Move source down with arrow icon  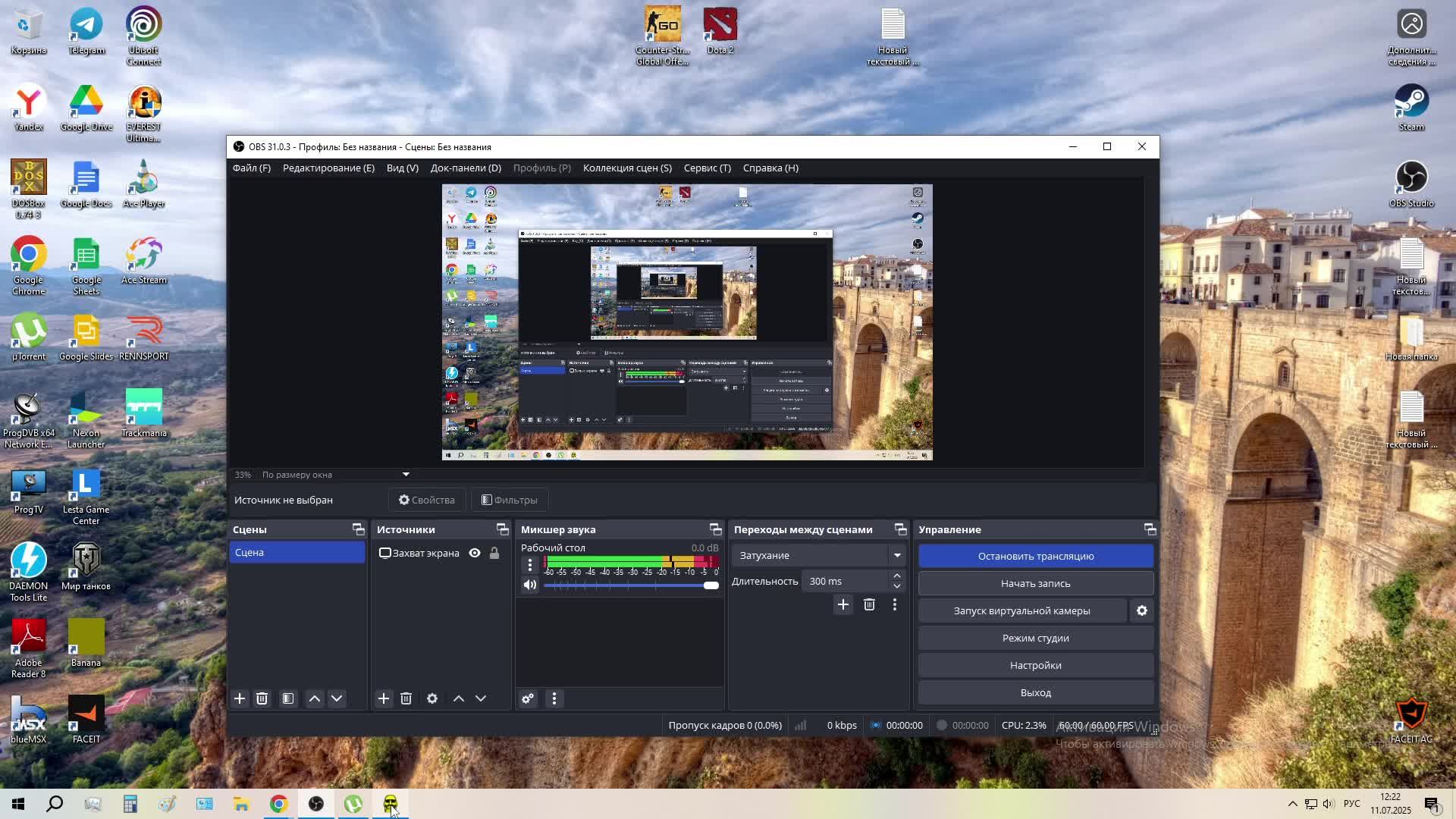(481, 698)
